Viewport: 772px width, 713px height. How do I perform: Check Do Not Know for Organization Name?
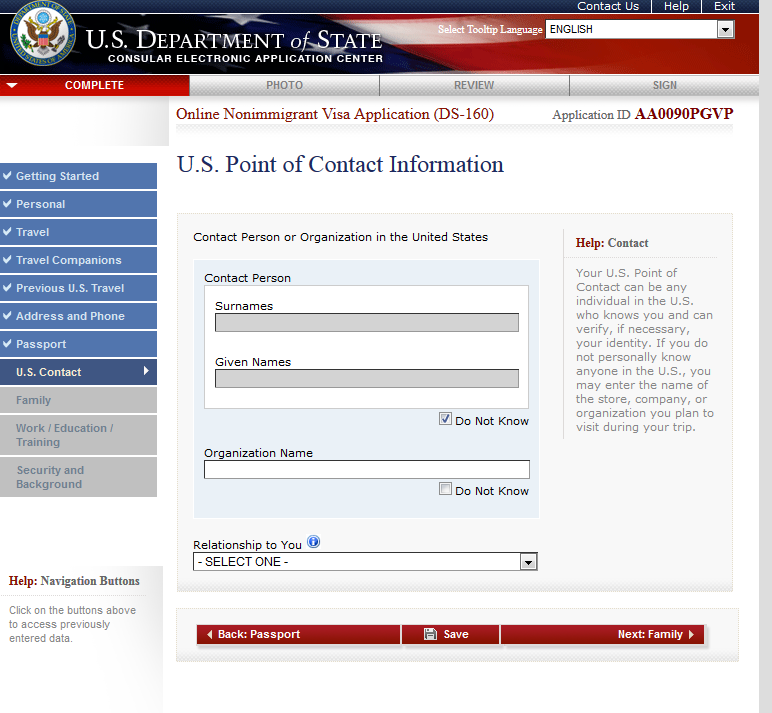445,489
